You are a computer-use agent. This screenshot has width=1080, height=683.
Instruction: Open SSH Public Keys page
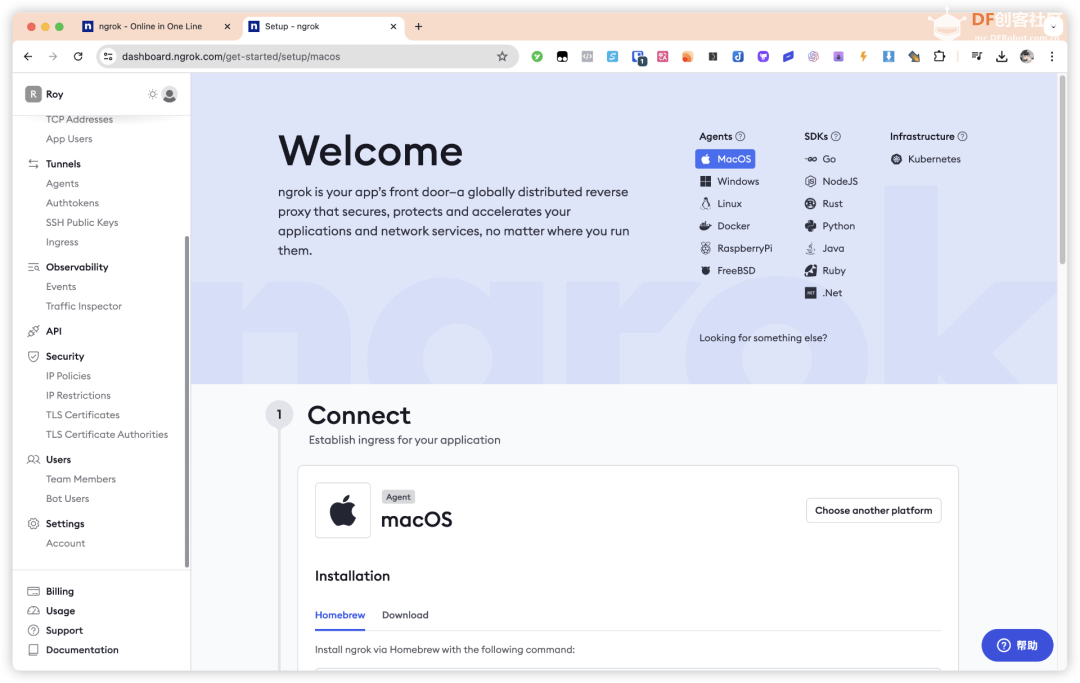(82, 222)
